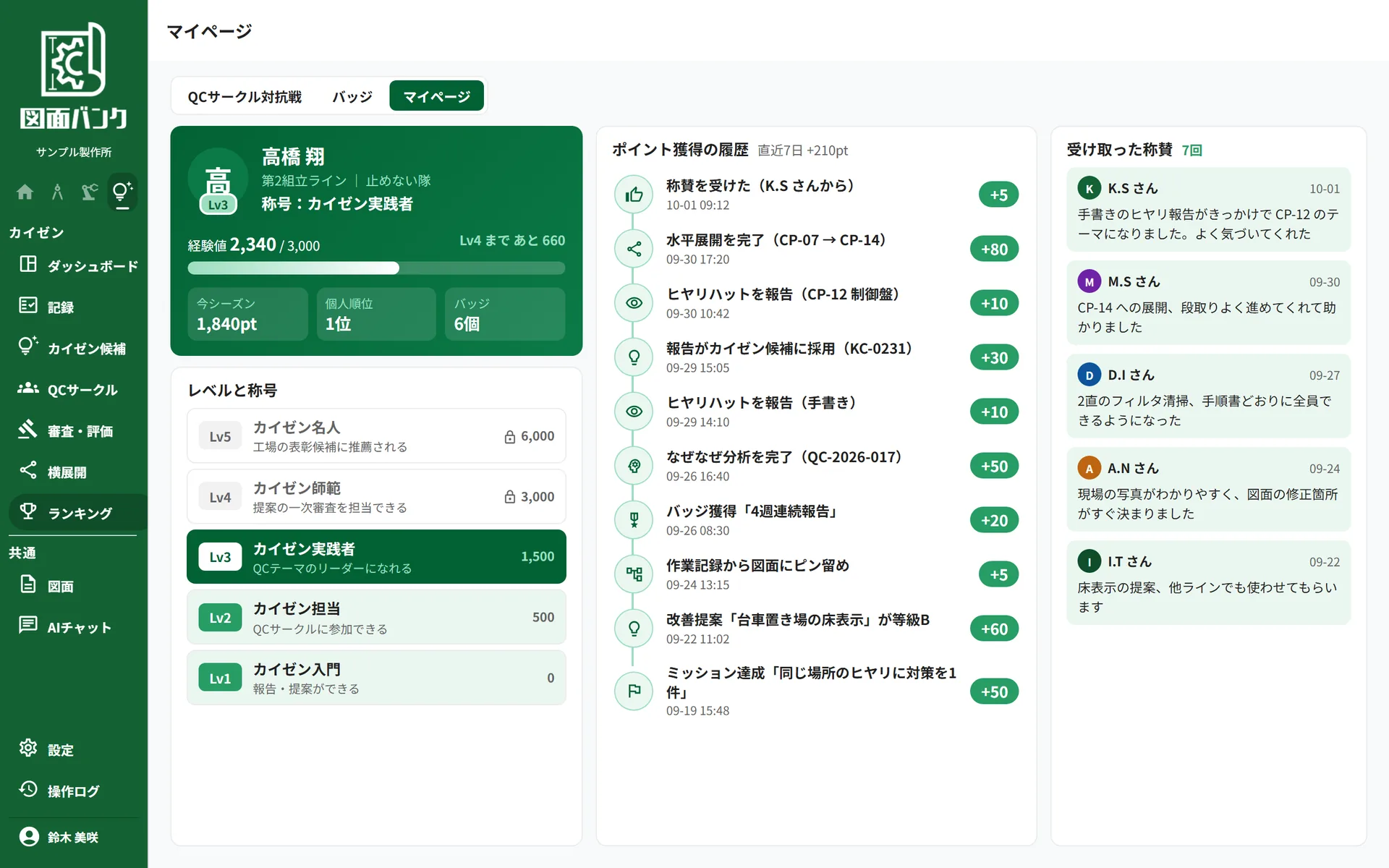Click the thumbs-up icon in point history
Screen dimensions: 1389x868
(634, 195)
